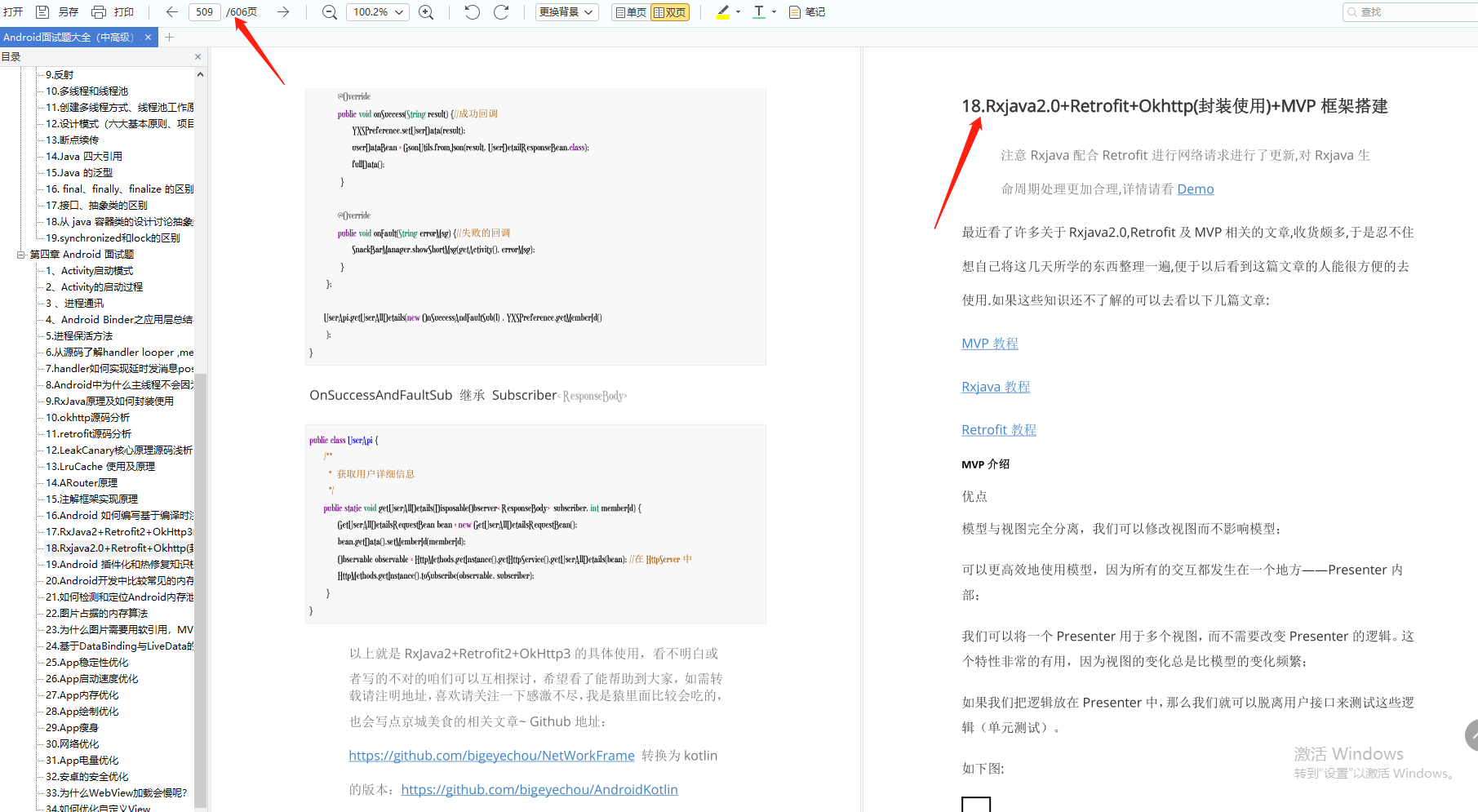Collapse 第四章 Android 面试题 tree node
This screenshot has width=1478, height=812.
(x=21, y=255)
